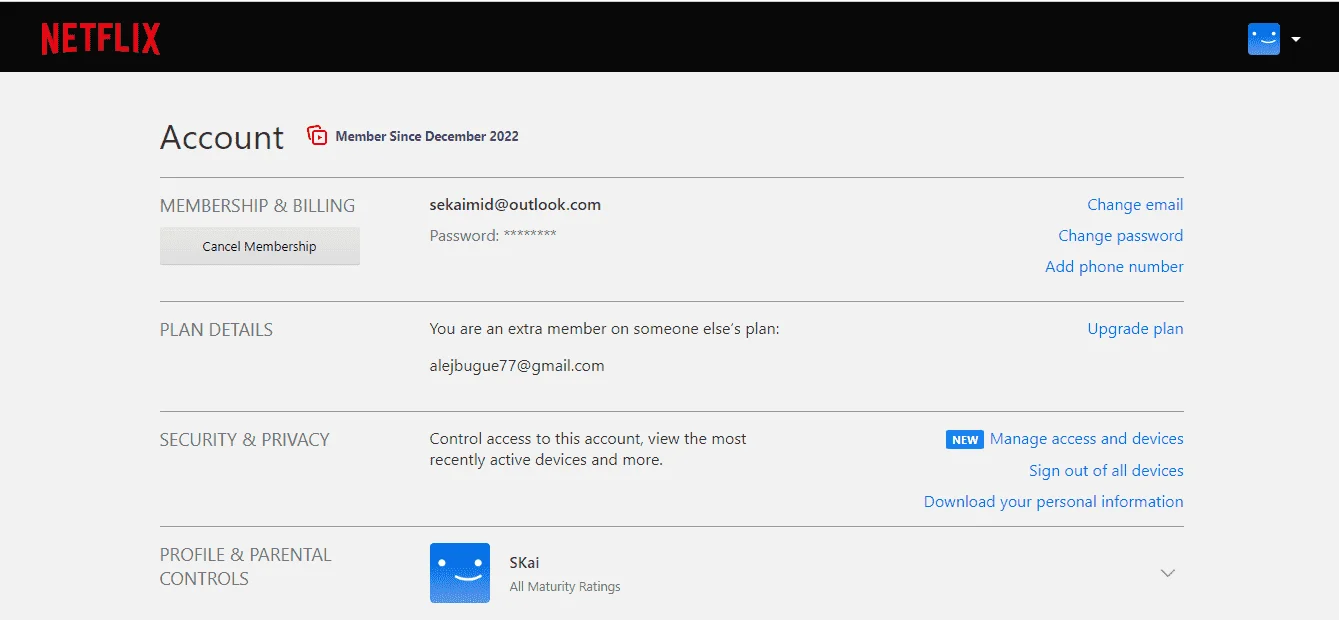Click the Upgrade plan link
The height and width of the screenshot is (620, 1339).
tap(1135, 328)
